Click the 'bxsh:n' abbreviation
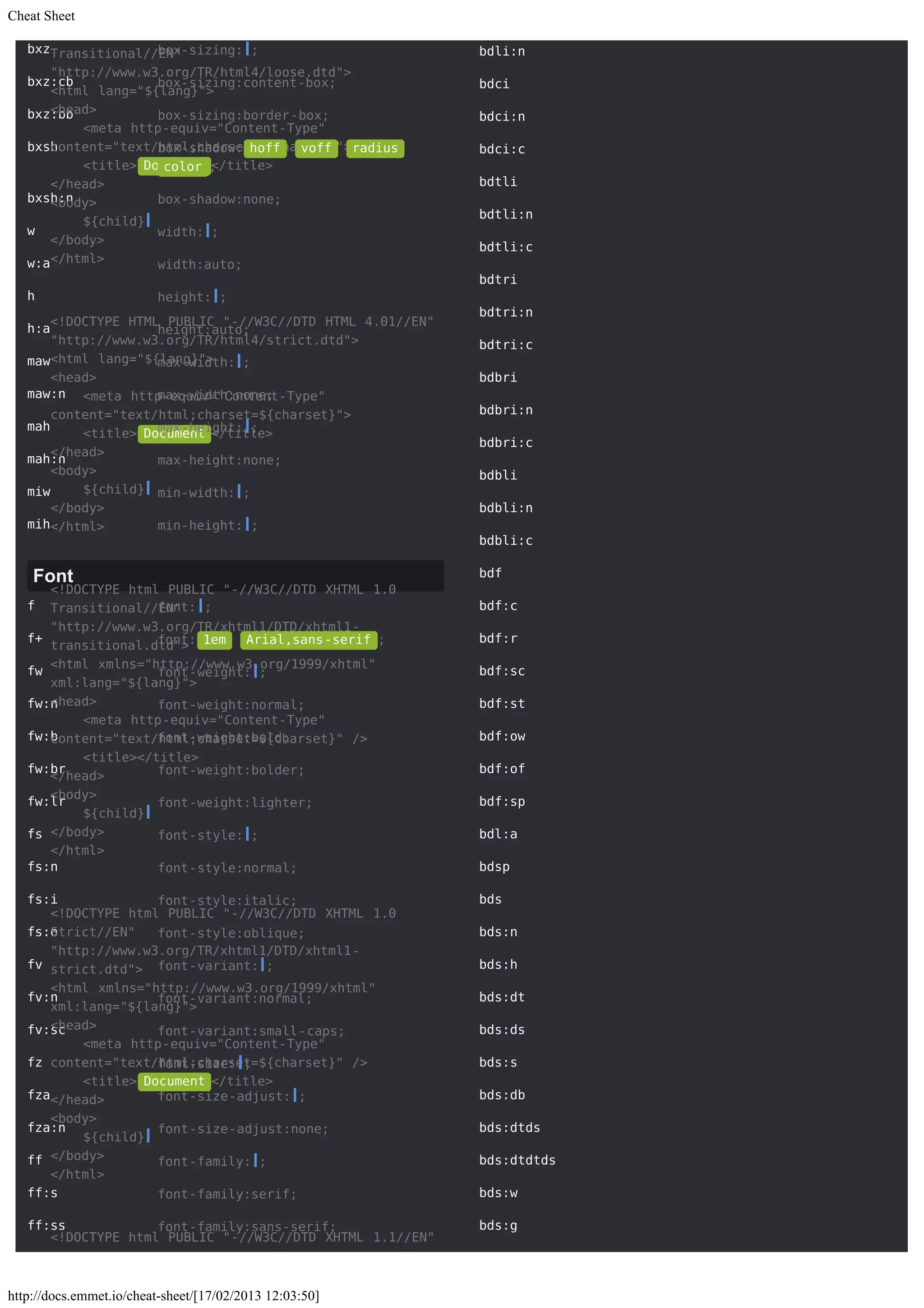The height and width of the screenshot is (1308, 924). click(50, 198)
